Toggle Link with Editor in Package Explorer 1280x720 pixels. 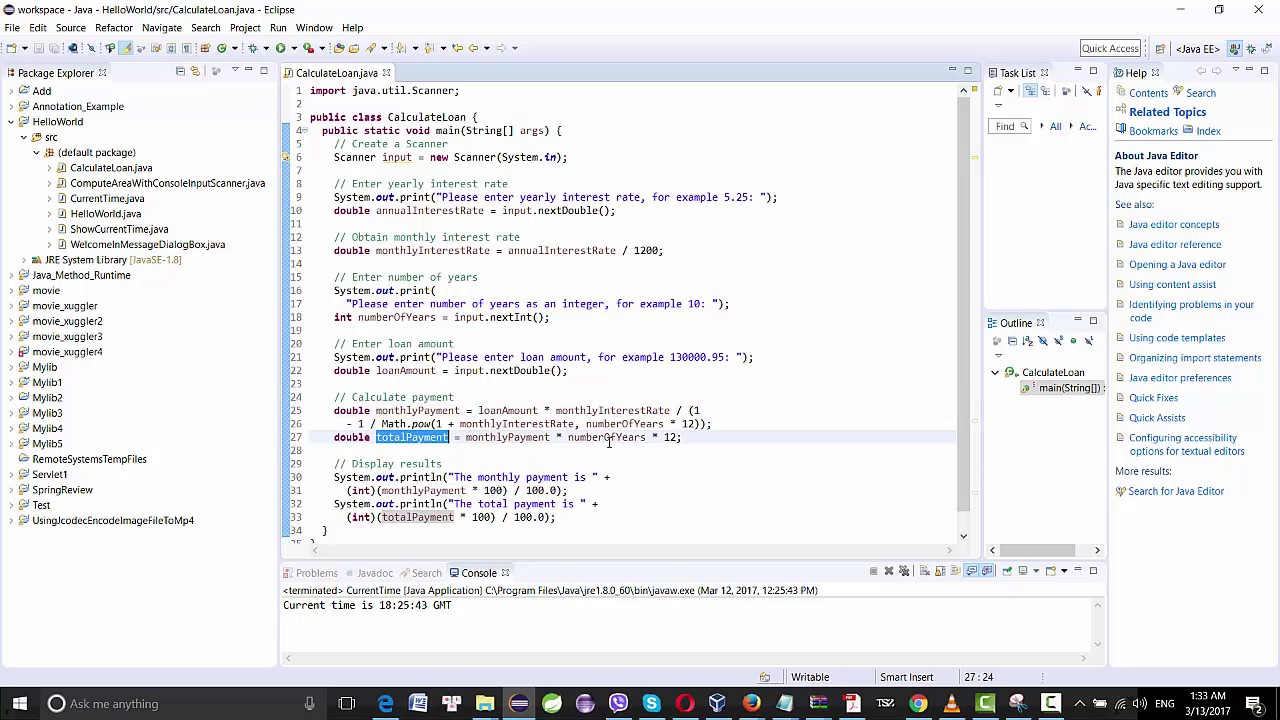tap(195, 71)
